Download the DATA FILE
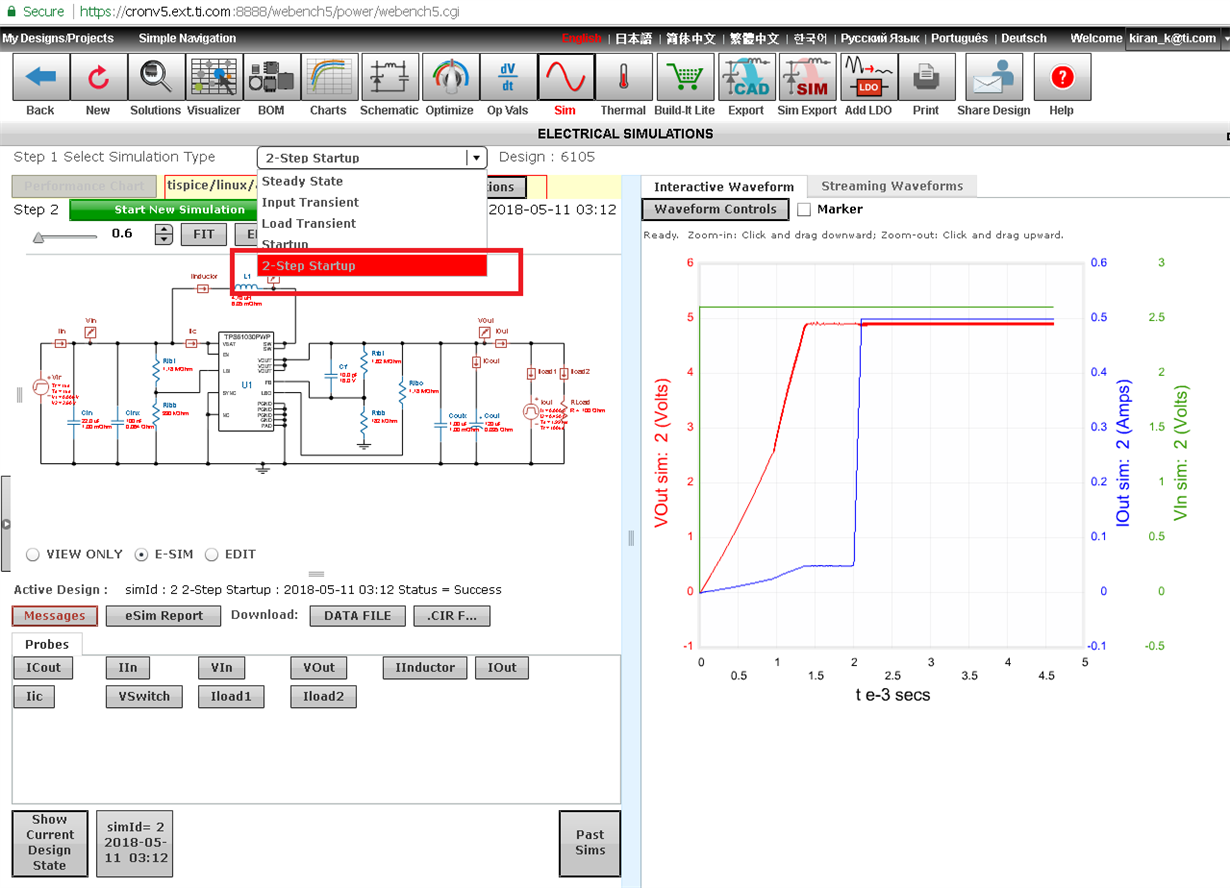Viewport: 1230px width, 888px height. [357, 616]
